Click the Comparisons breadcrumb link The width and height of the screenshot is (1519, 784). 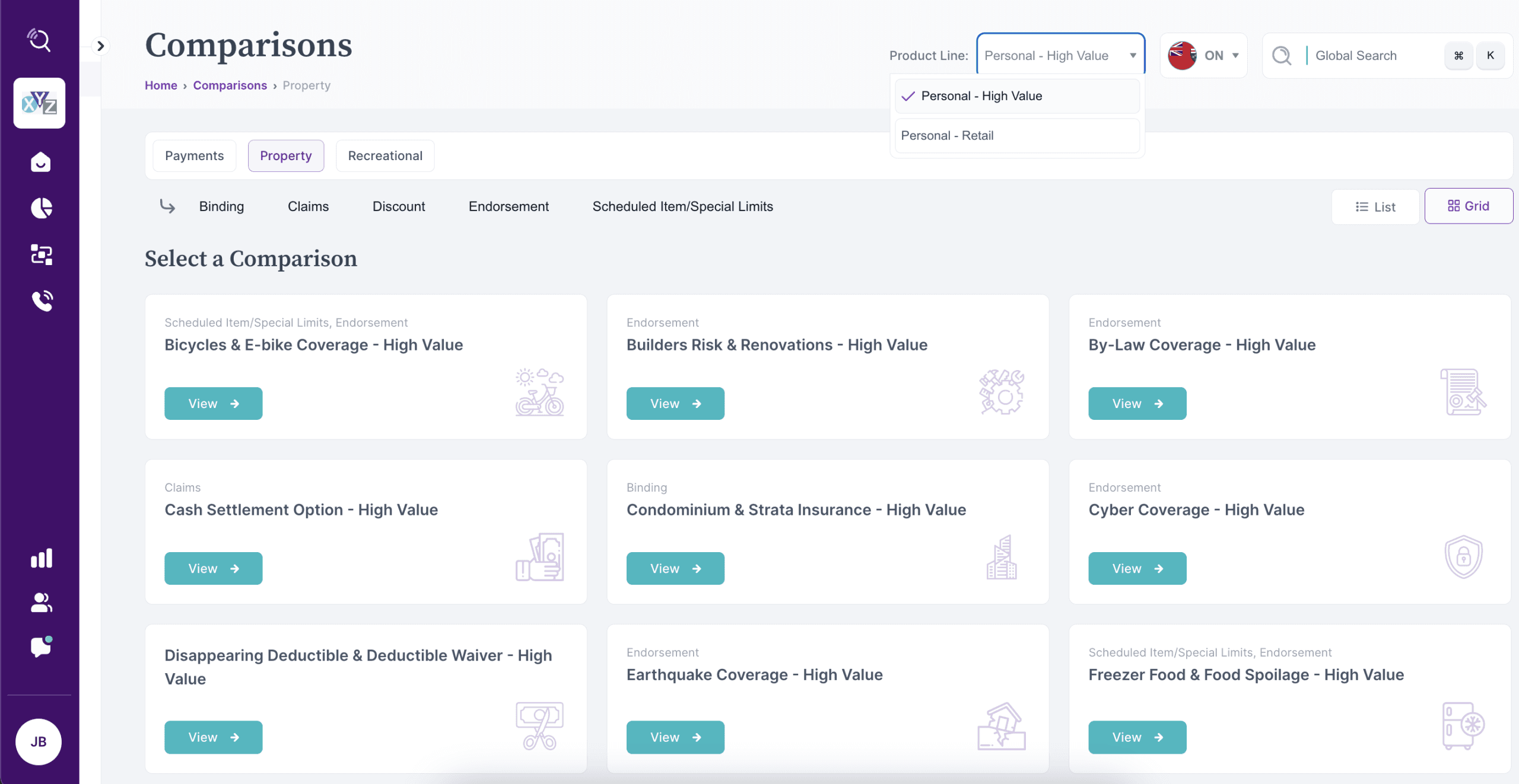pos(230,85)
